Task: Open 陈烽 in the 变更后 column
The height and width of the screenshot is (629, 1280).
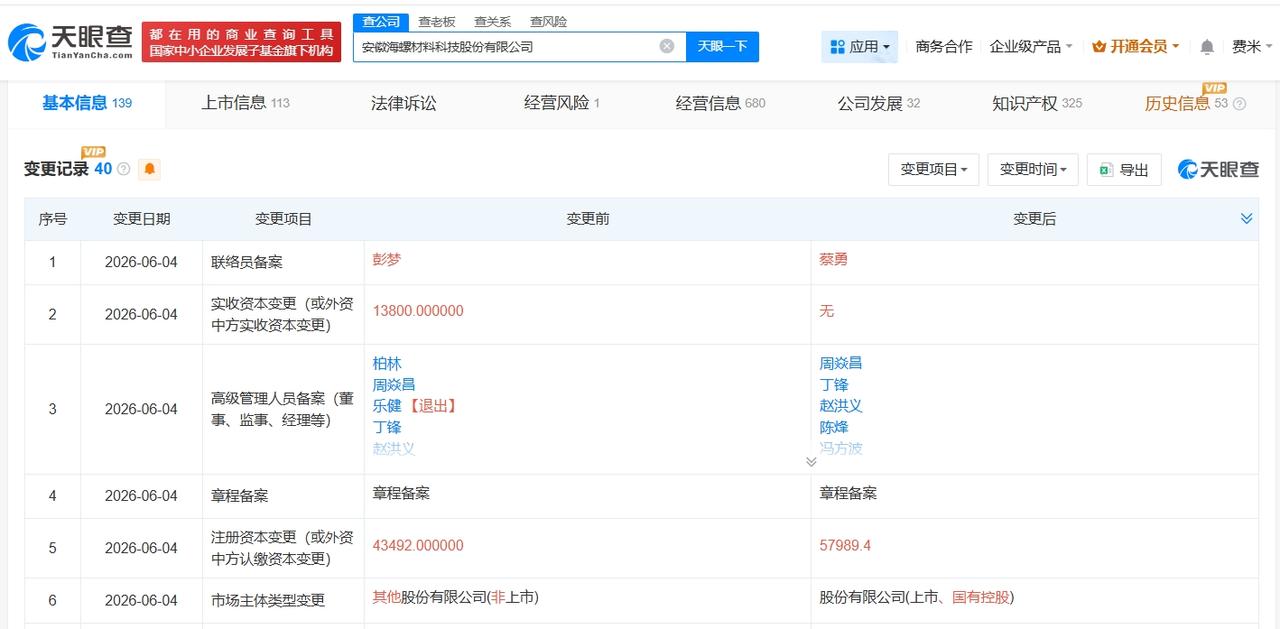Action: [x=834, y=427]
